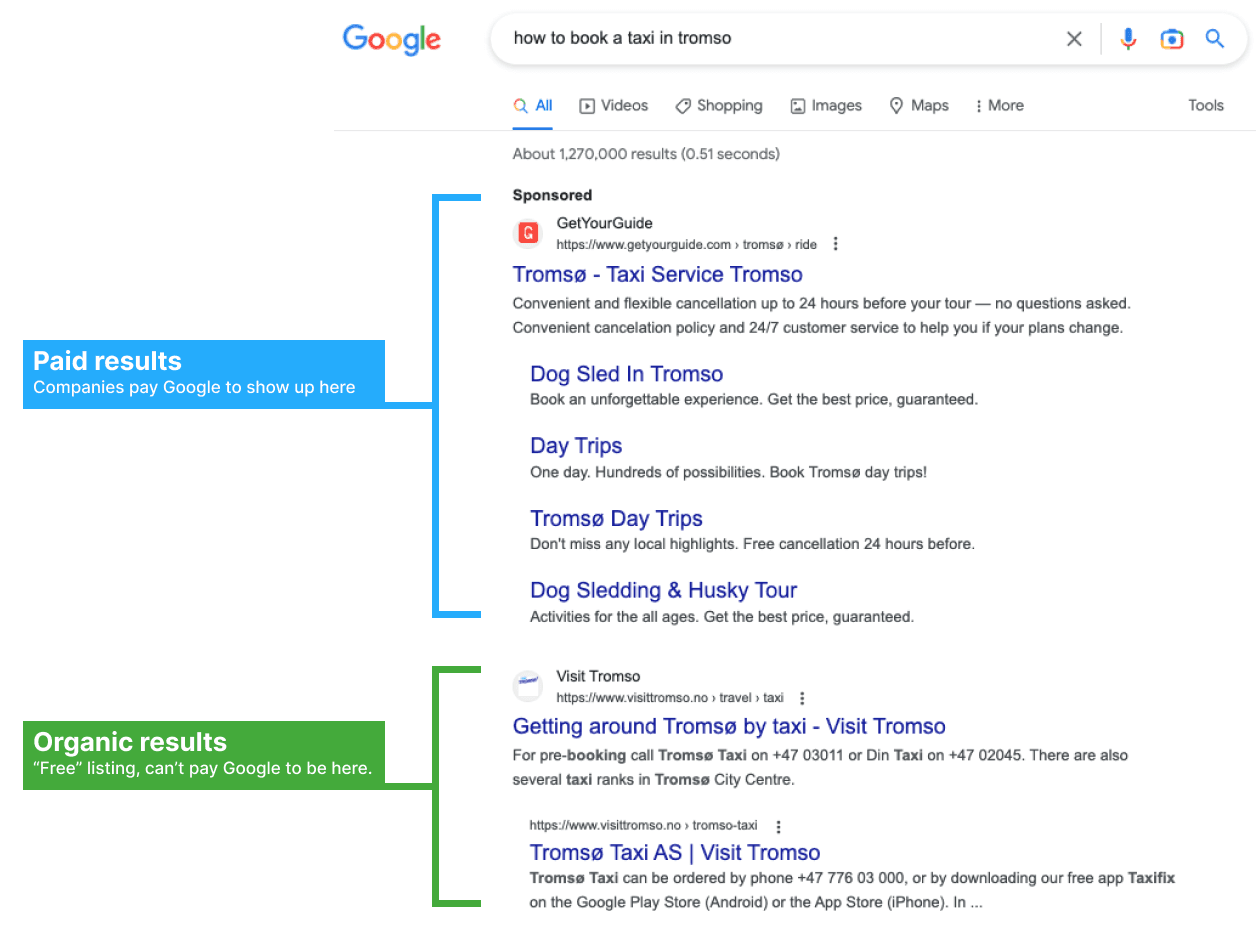Click in the search box text
1256x928 pixels.
[622, 38]
